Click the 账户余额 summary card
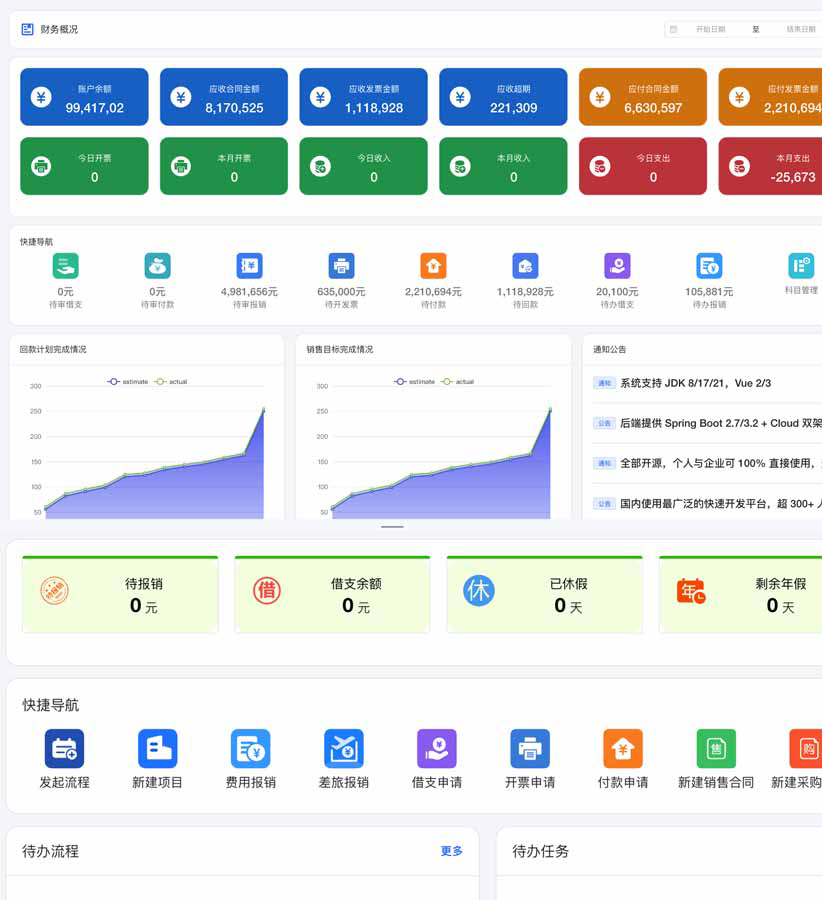 [84, 97]
